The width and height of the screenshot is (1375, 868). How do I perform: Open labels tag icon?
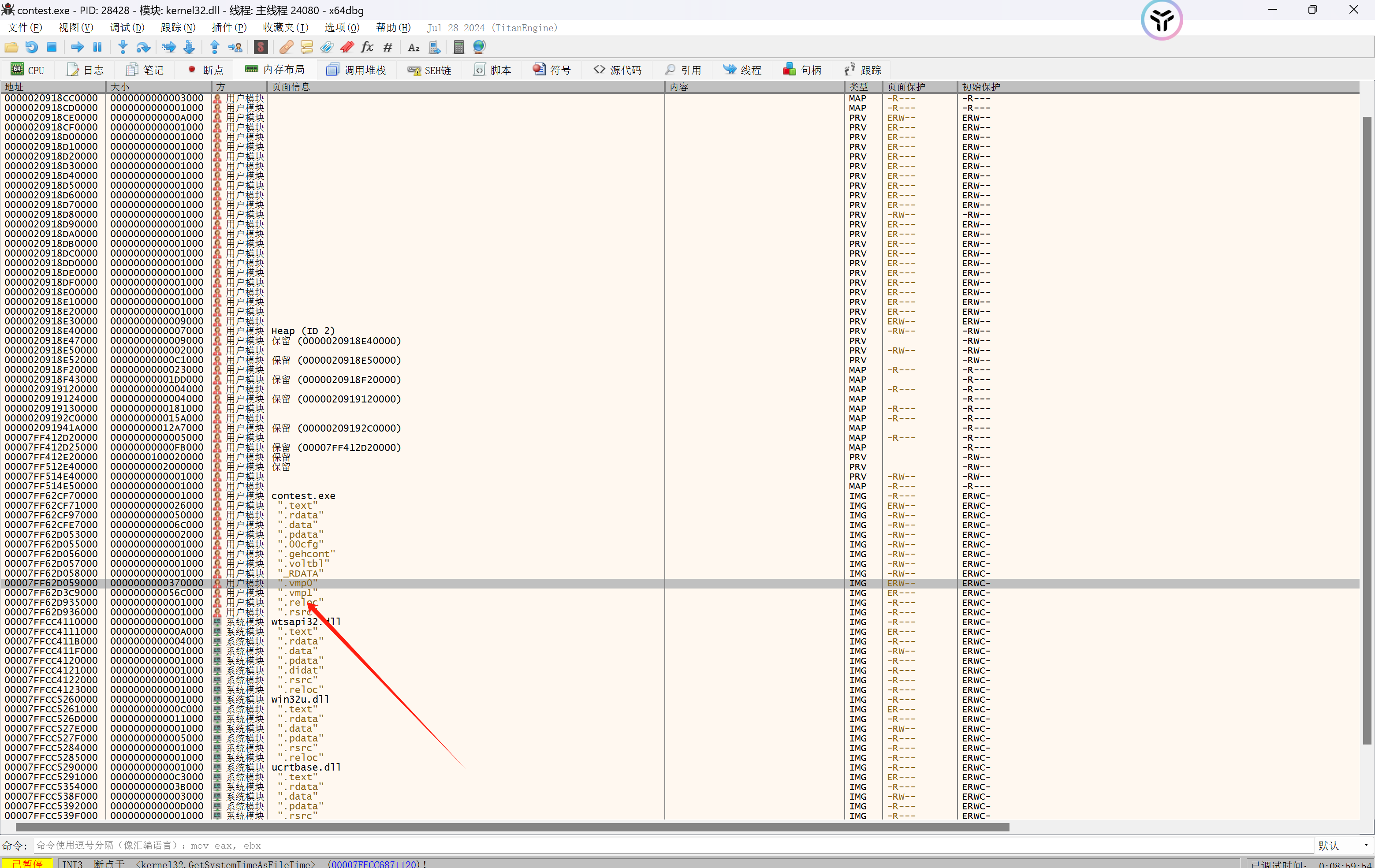tap(327, 48)
